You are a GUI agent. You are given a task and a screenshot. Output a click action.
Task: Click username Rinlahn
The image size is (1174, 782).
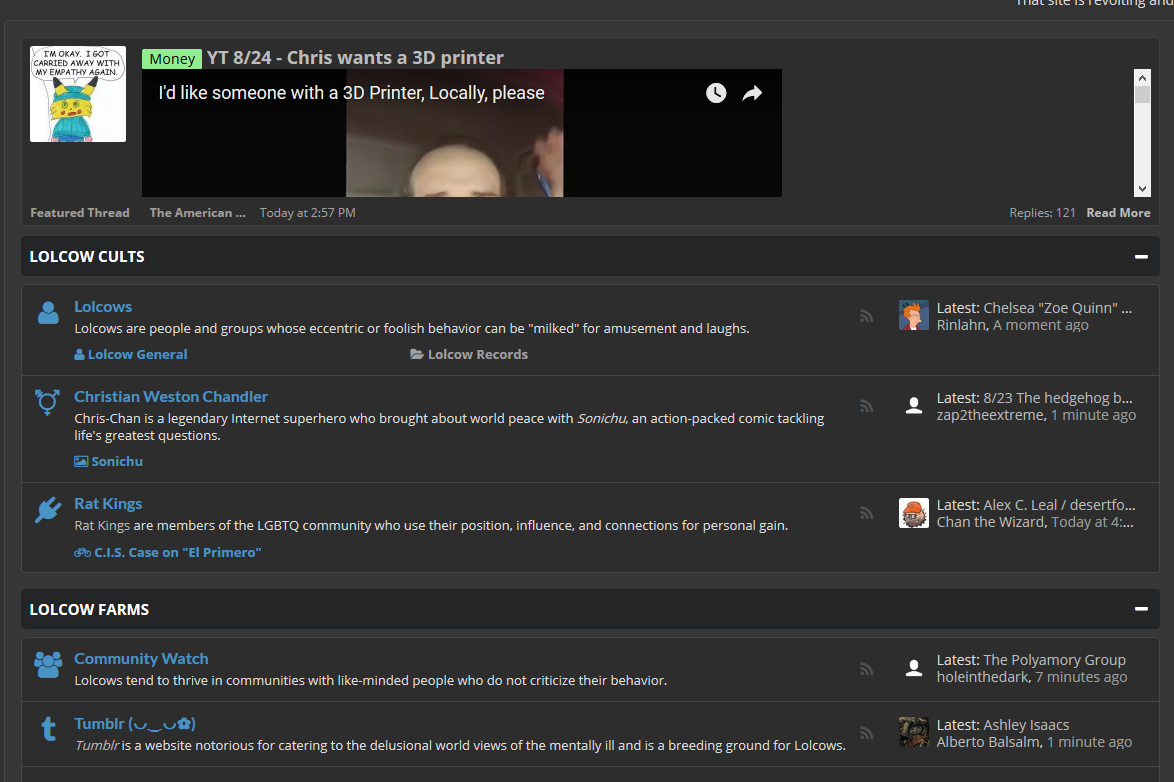[x=961, y=325]
